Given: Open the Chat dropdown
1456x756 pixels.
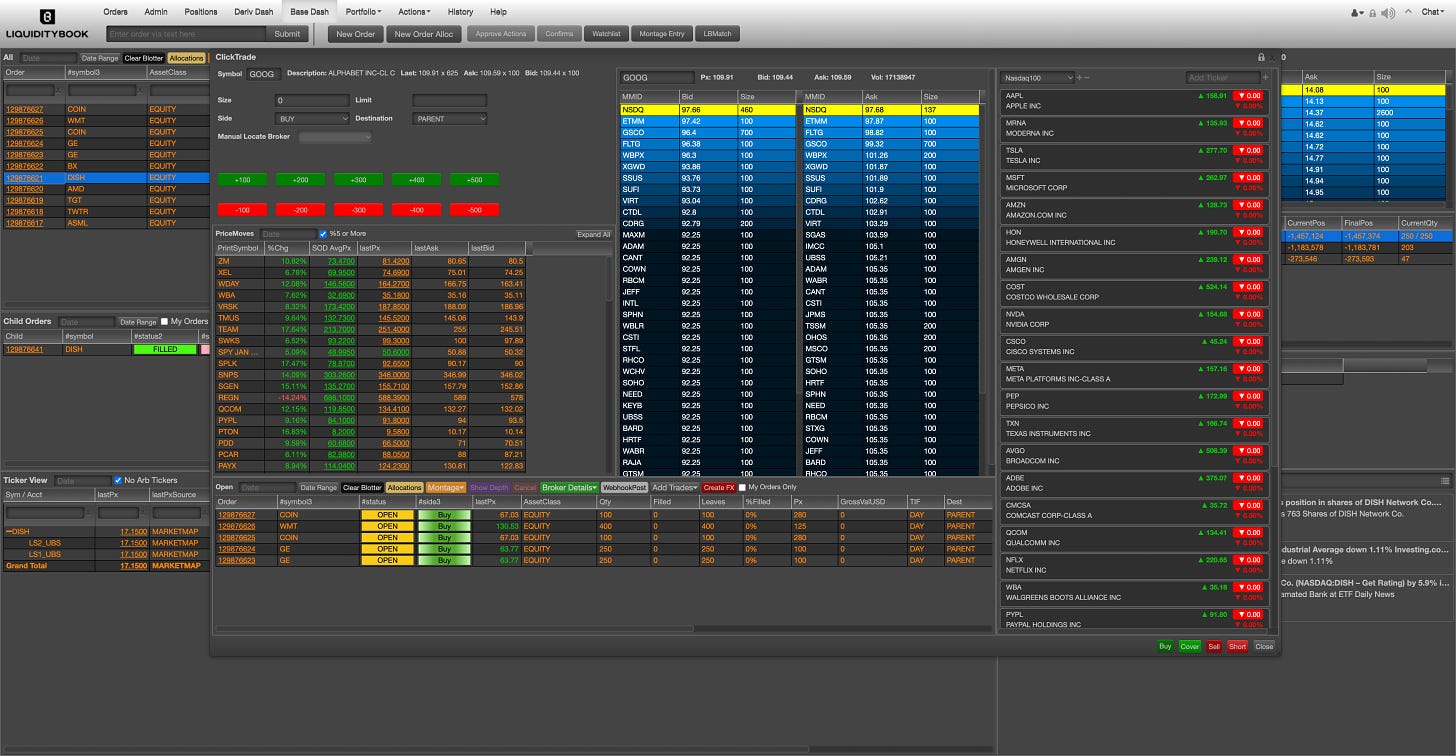Looking at the screenshot, I should click(x=1432, y=12).
